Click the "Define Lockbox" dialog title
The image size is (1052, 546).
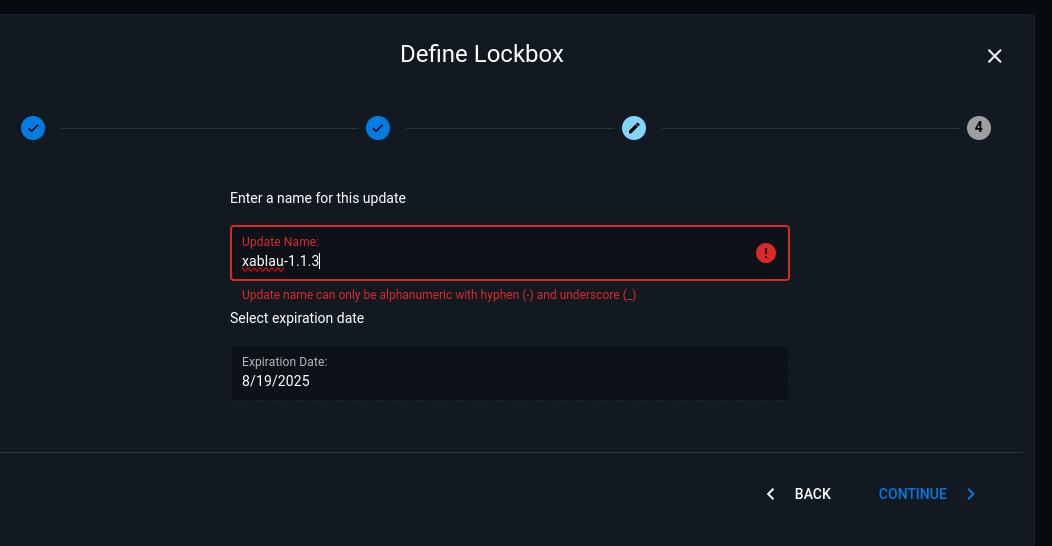pos(482,54)
